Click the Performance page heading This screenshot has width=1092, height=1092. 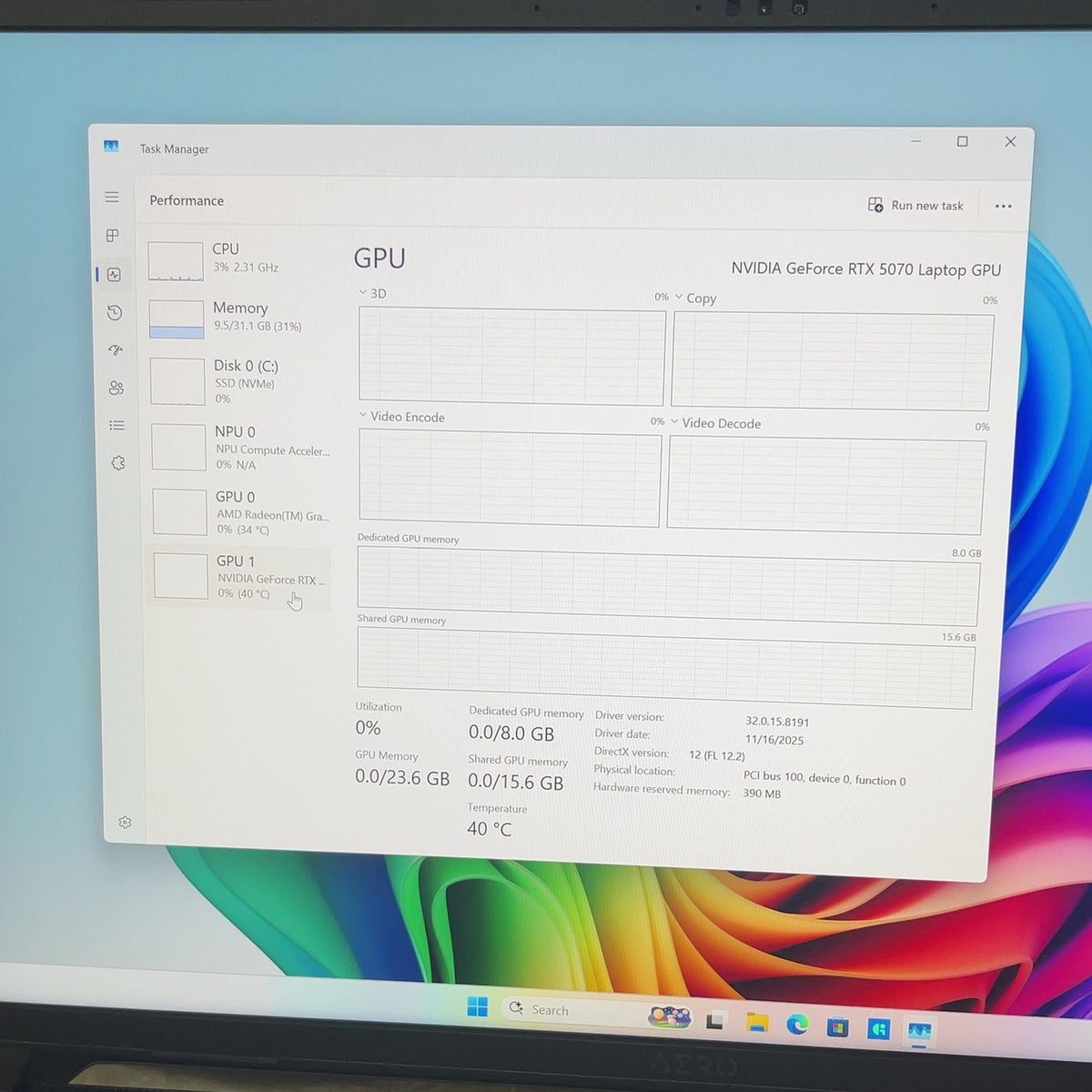pyautogui.click(x=187, y=200)
